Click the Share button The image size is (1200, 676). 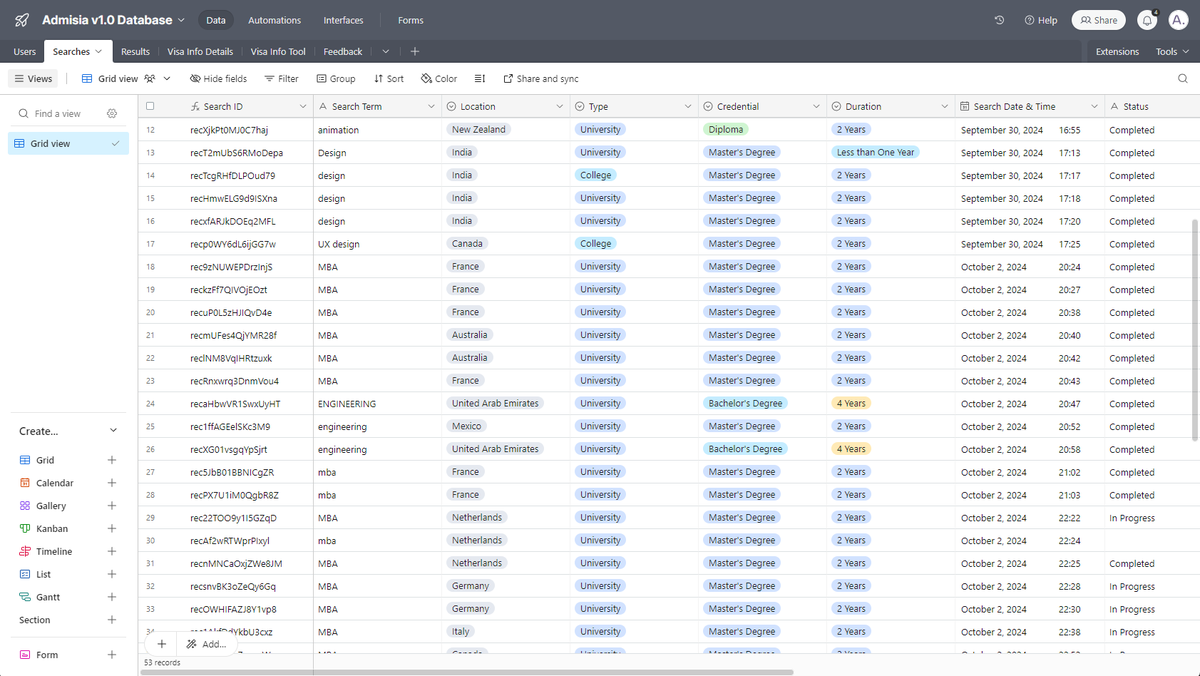click(x=1098, y=20)
